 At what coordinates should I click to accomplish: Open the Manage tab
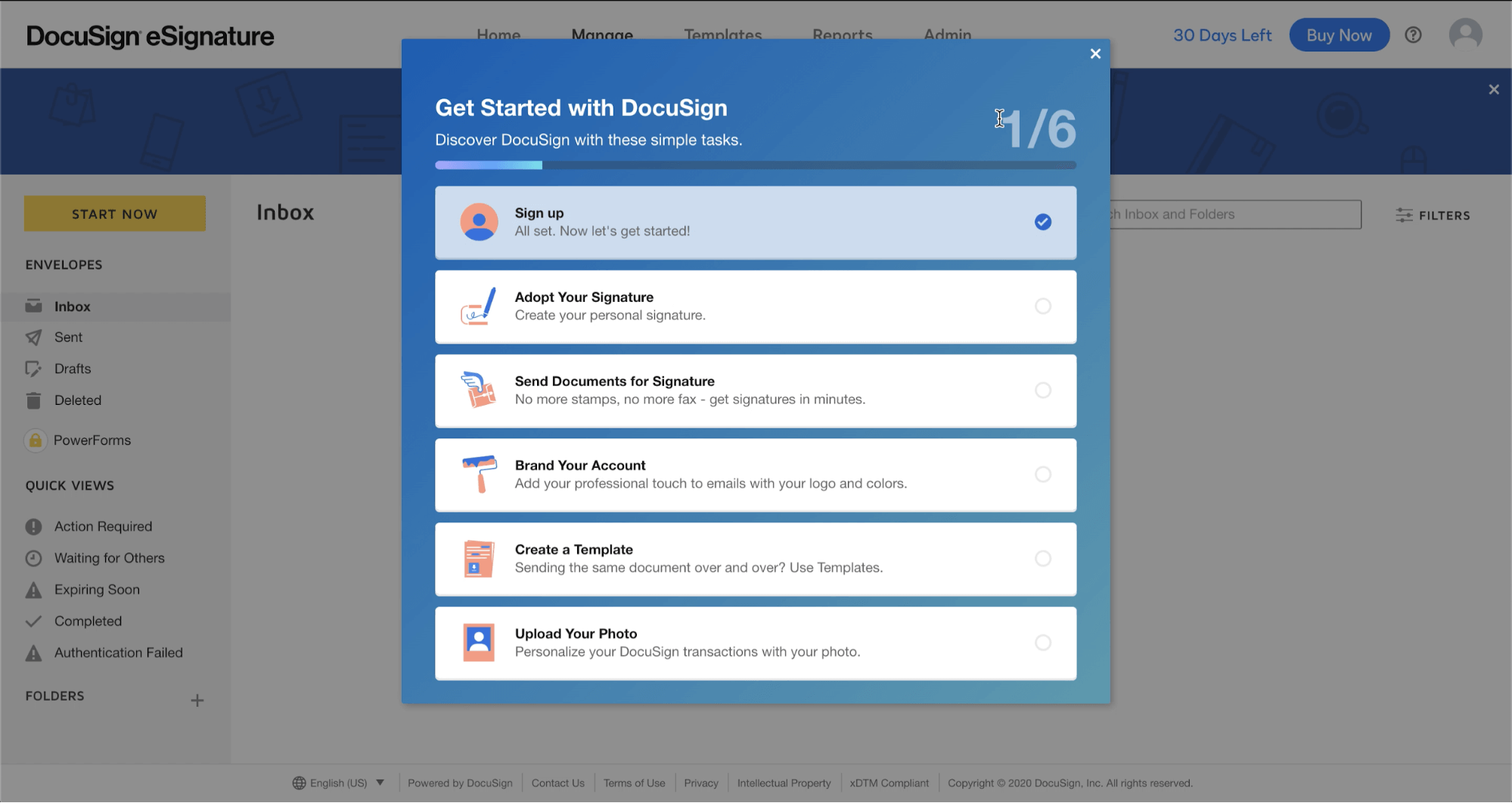tap(602, 35)
